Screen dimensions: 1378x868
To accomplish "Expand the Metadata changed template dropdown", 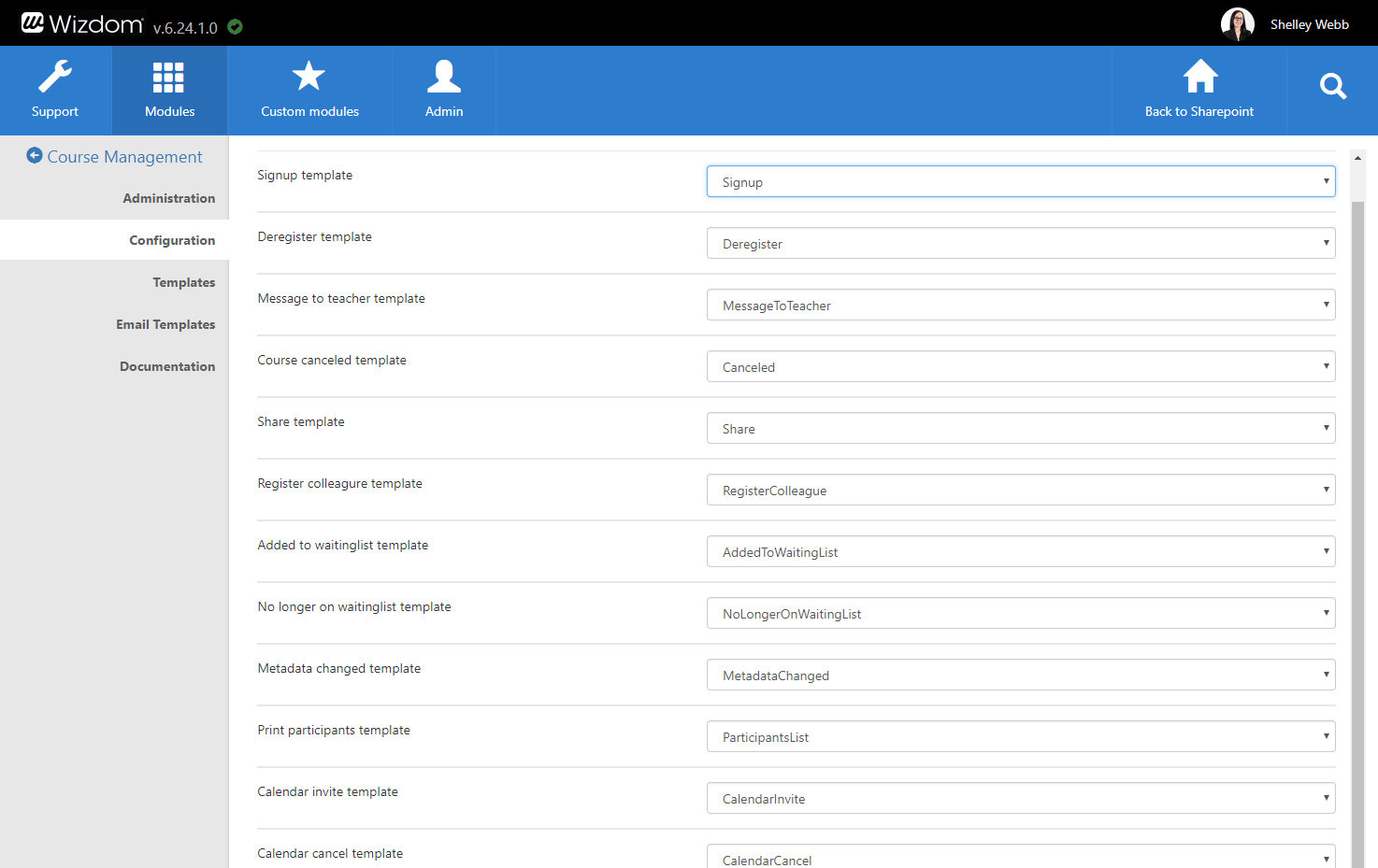I will (x=1020, y=676).
